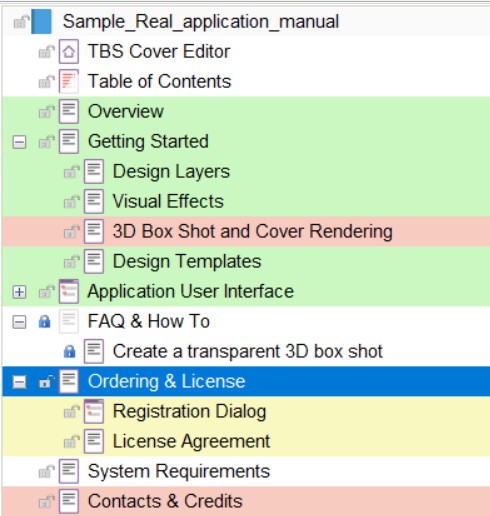Toggle the blue lock on FAQ & How To
This screenshot has height=516, width=490.
(44, 322)
